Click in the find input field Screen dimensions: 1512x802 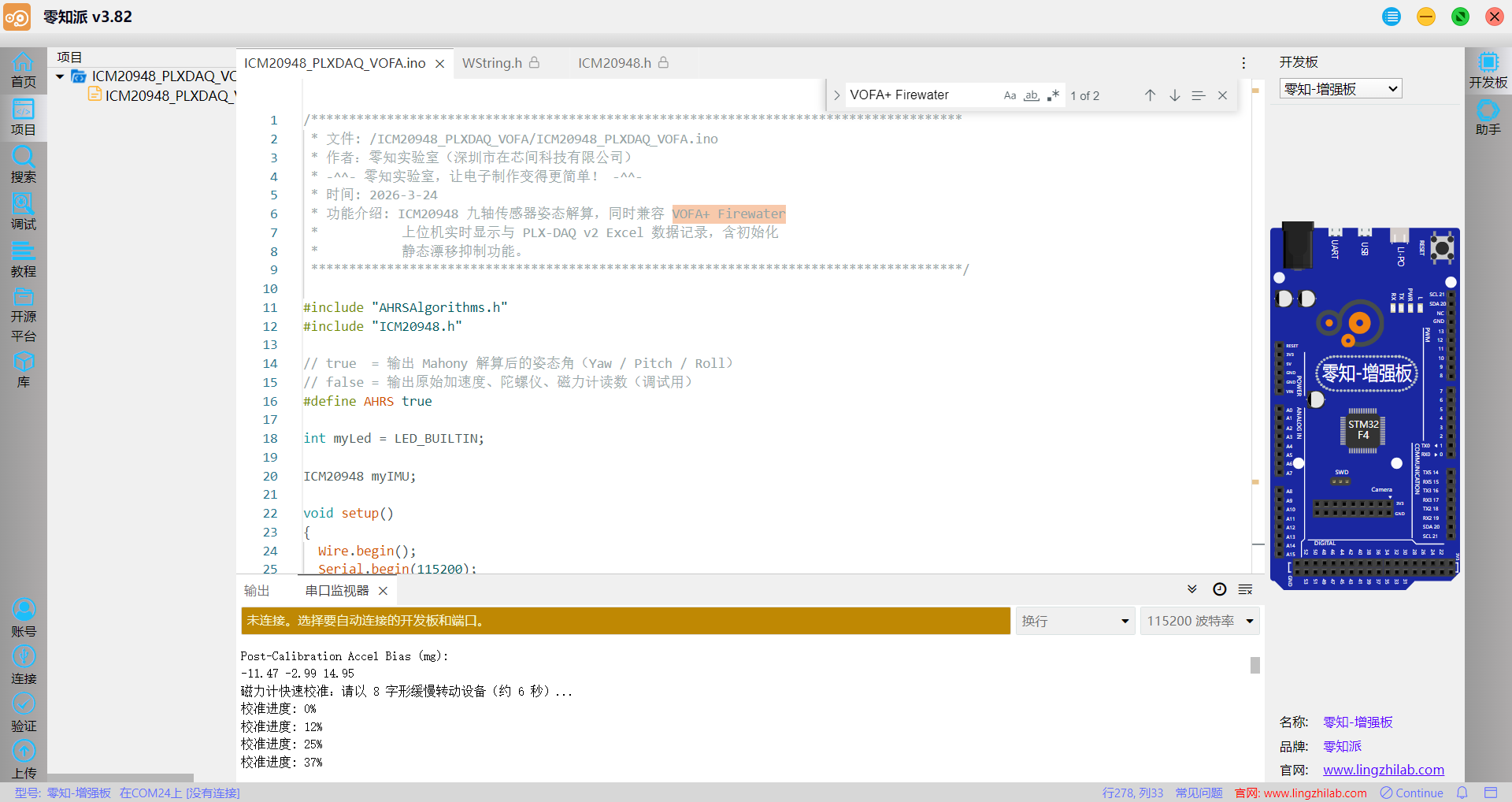921,95
